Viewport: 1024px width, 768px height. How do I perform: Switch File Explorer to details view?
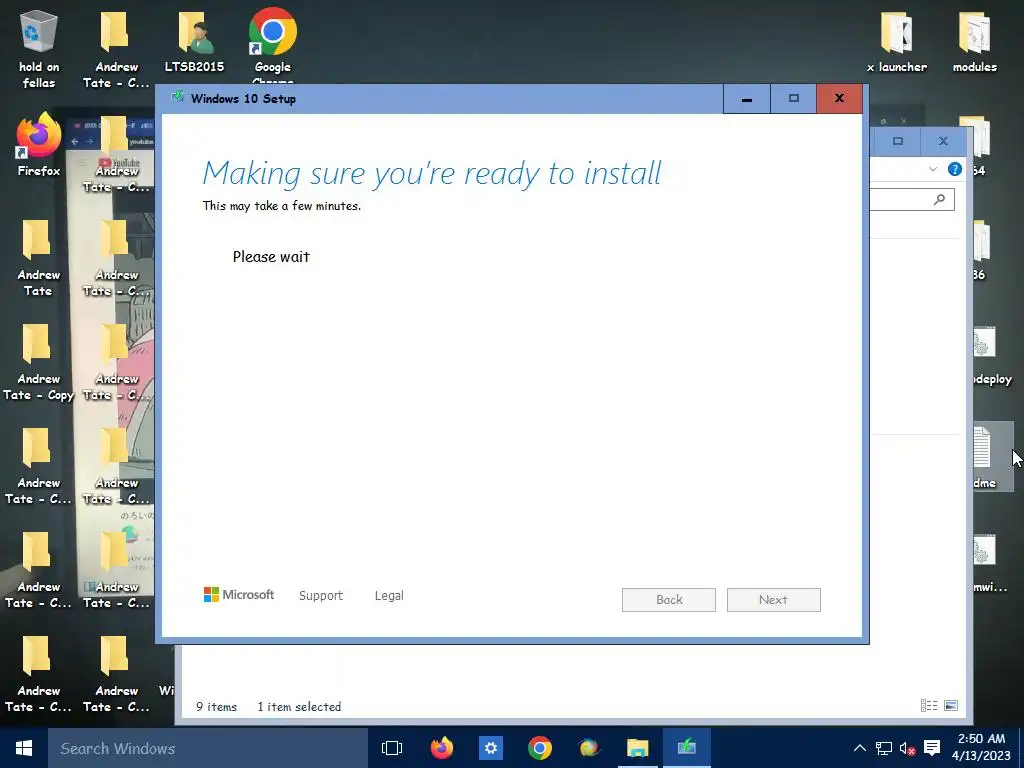(929, 705)
